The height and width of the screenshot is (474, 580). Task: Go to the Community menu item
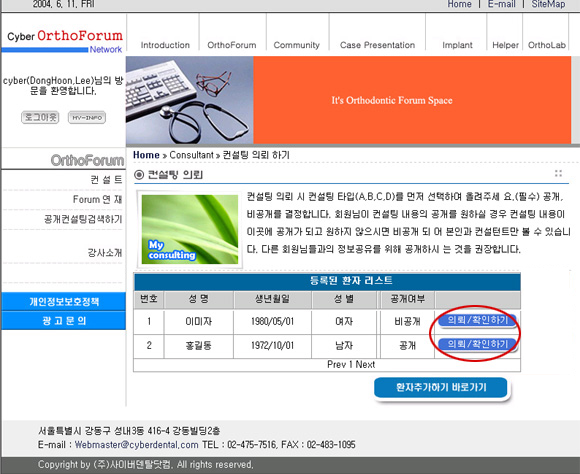(x=296, y=45)
